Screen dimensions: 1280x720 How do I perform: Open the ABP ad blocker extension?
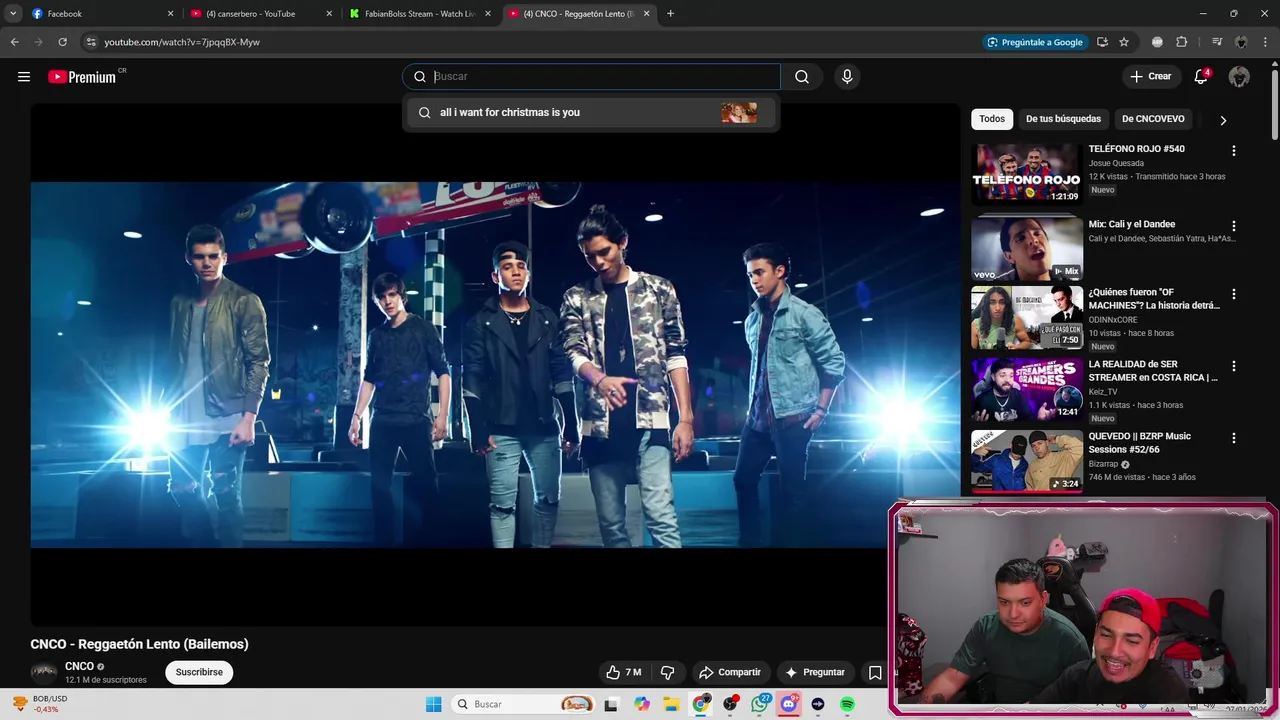(x=1157, y=42)
